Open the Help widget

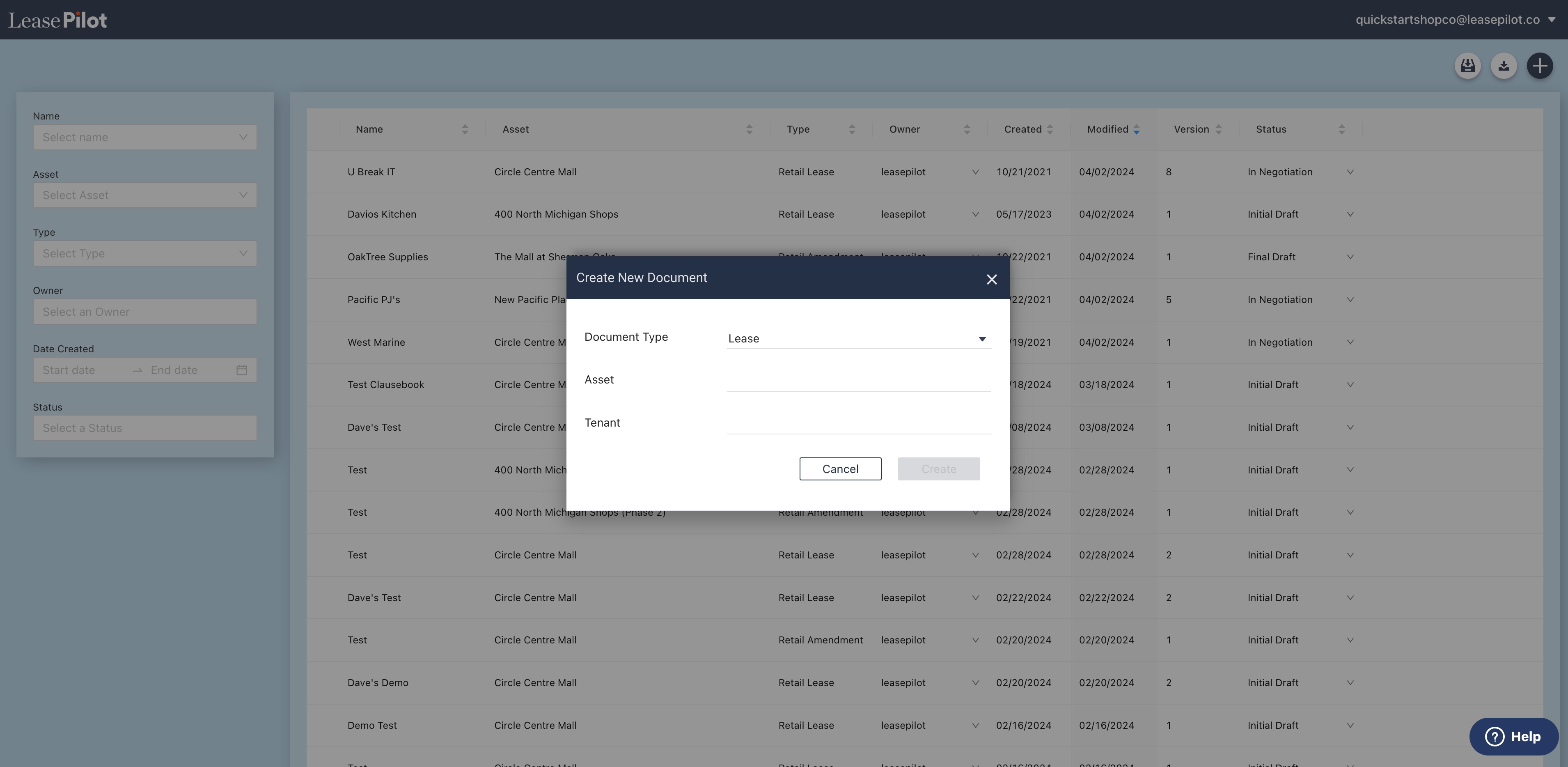[1514, 736]
